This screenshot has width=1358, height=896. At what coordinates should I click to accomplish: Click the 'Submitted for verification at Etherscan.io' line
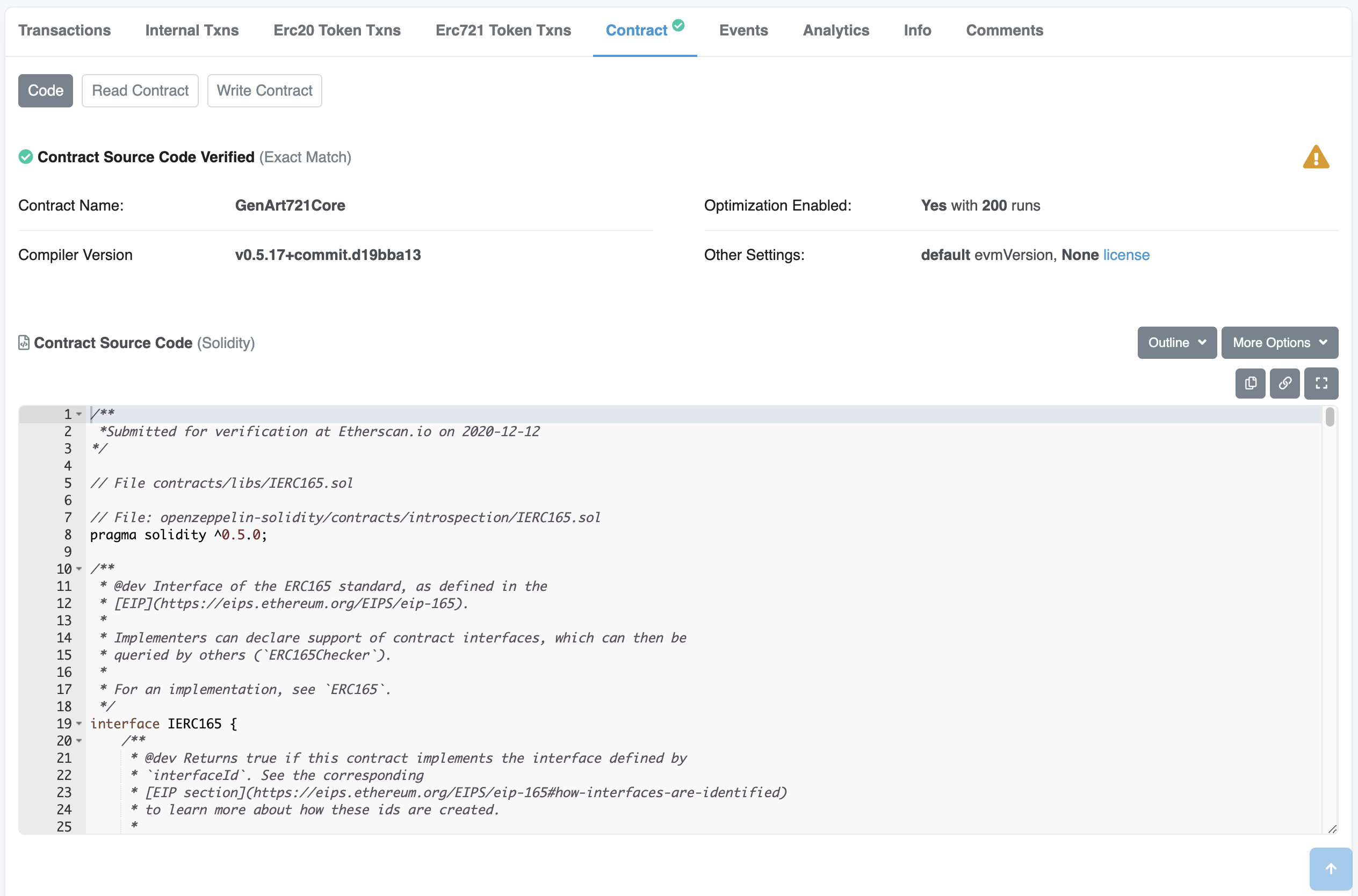tap(320, 431)
